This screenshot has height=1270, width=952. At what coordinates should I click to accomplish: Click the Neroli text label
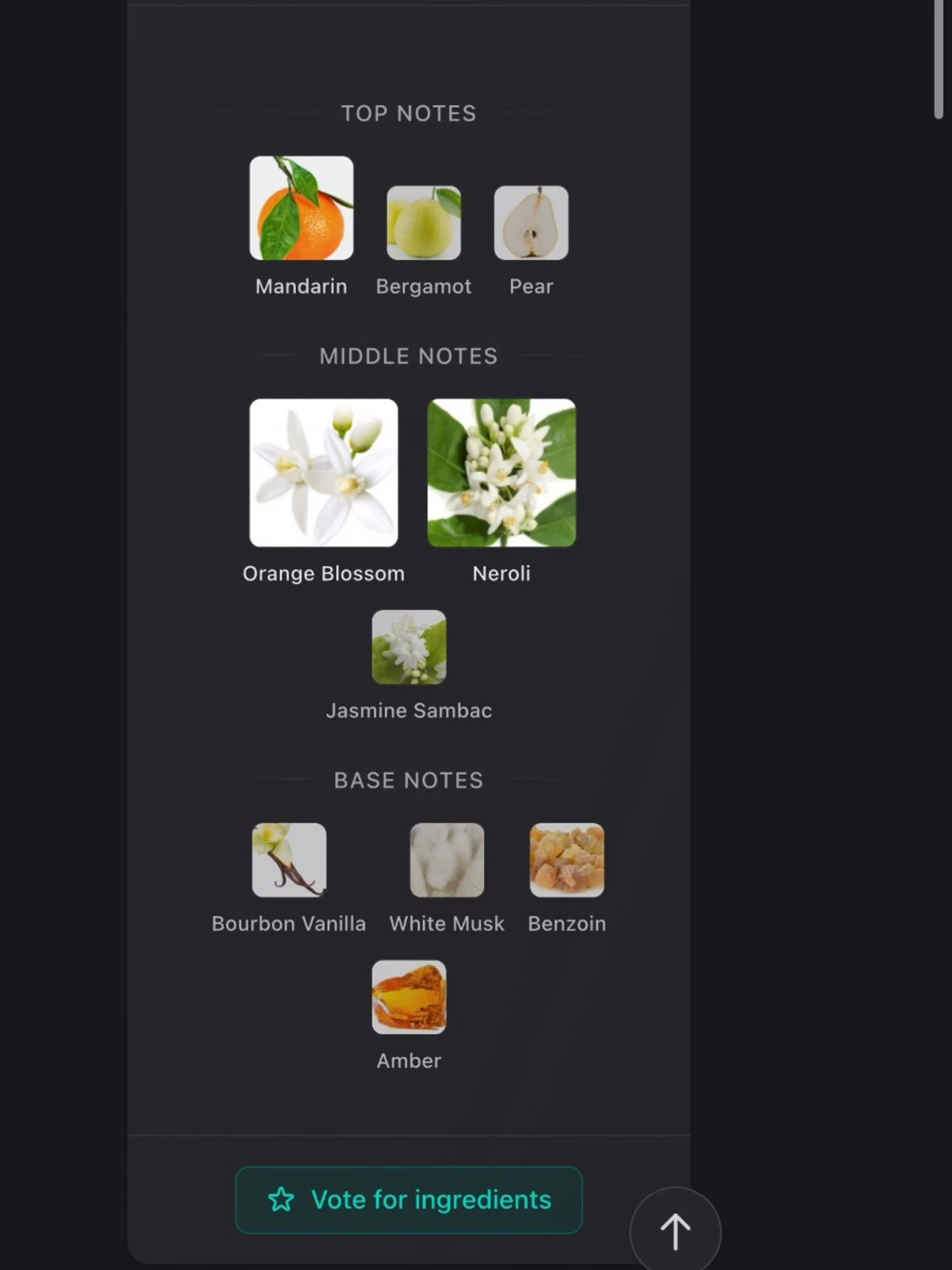(502, 574)
